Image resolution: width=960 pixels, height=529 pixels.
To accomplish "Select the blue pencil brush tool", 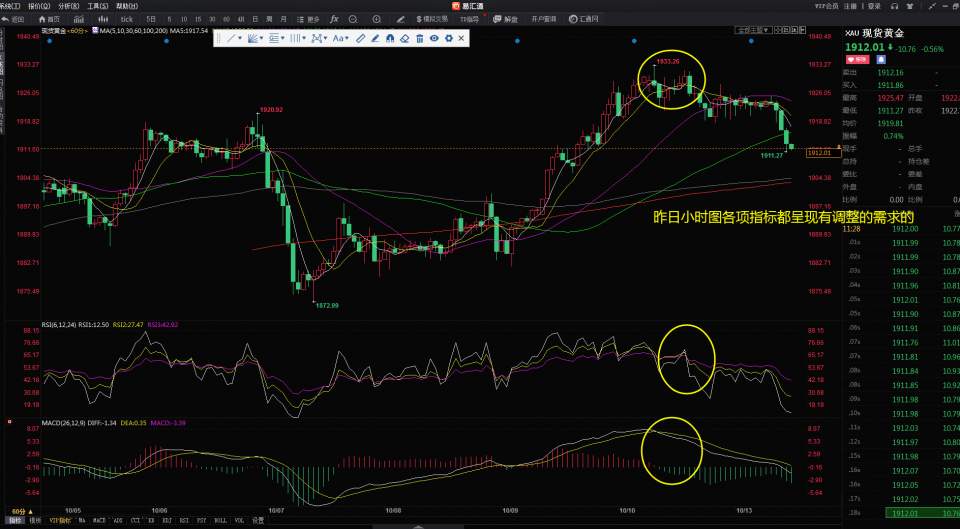I will (x=375, y=38).
